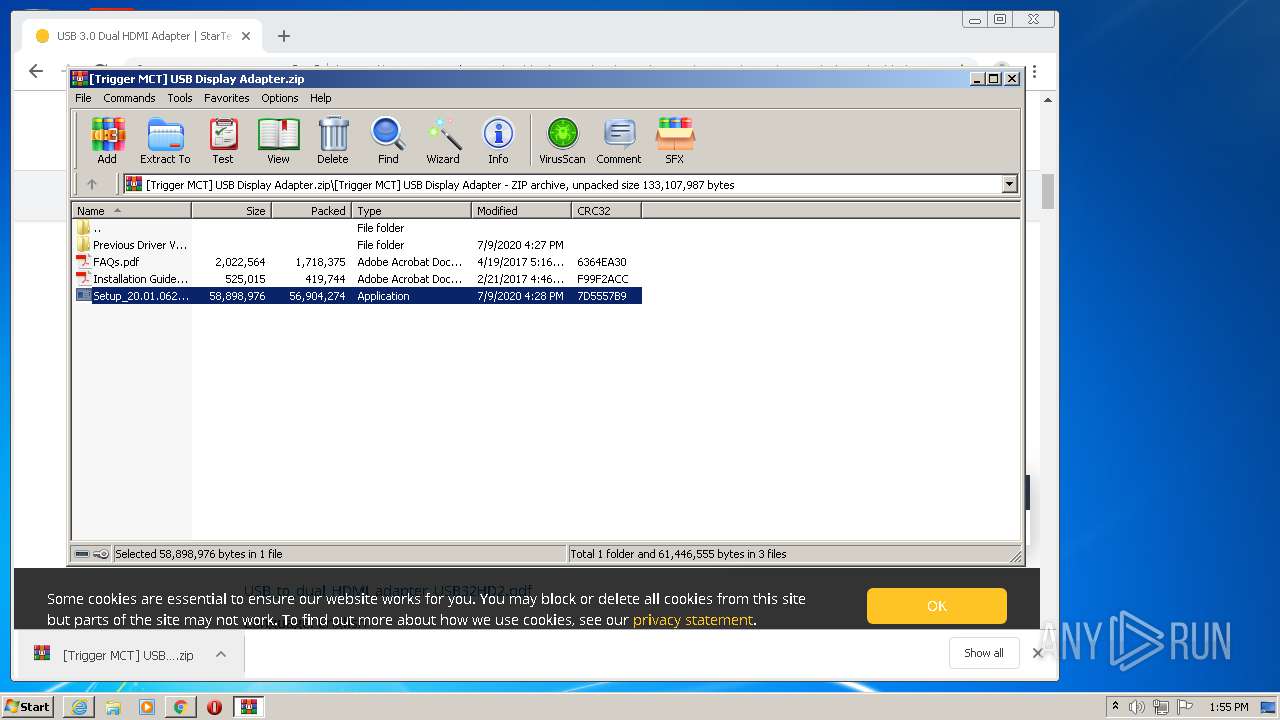The height and width of the screenshot is (720, 1280).
Task: Click the View file icon
Action: [x=278, y=140]
